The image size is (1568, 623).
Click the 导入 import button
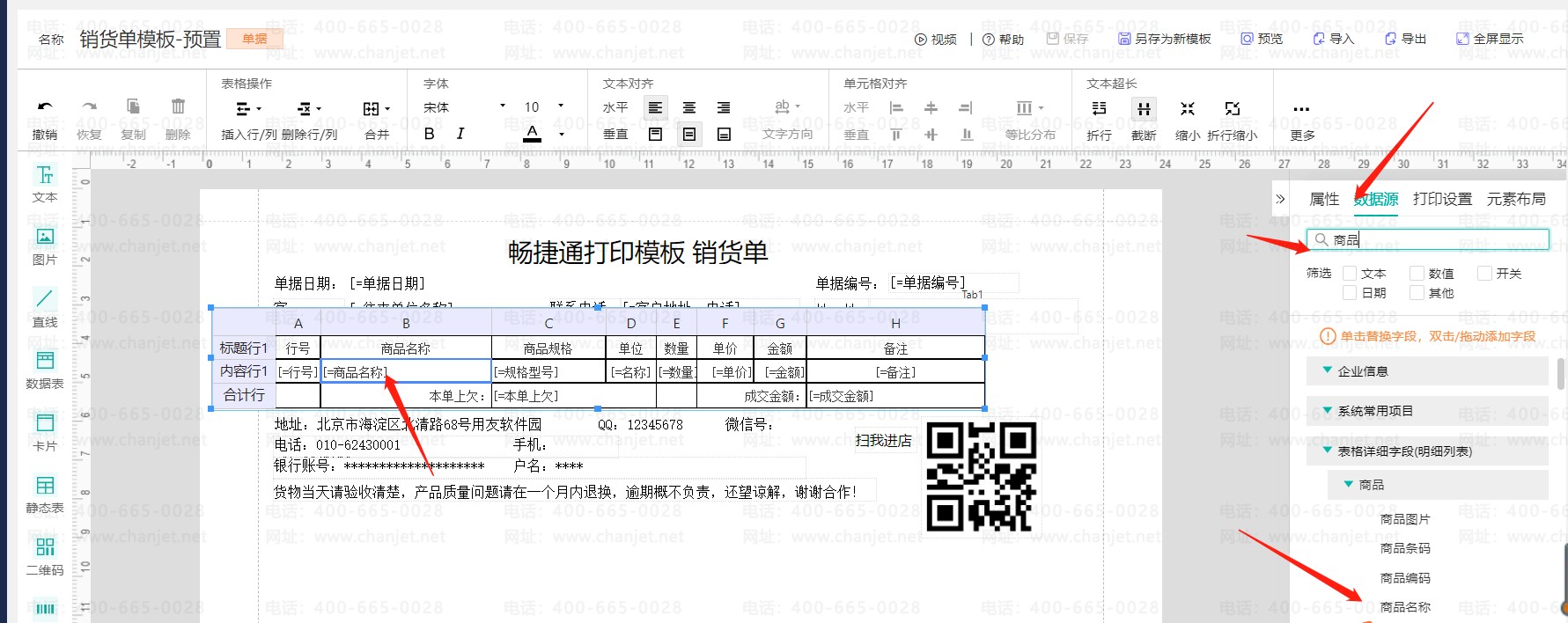(x=1333, y=39)
